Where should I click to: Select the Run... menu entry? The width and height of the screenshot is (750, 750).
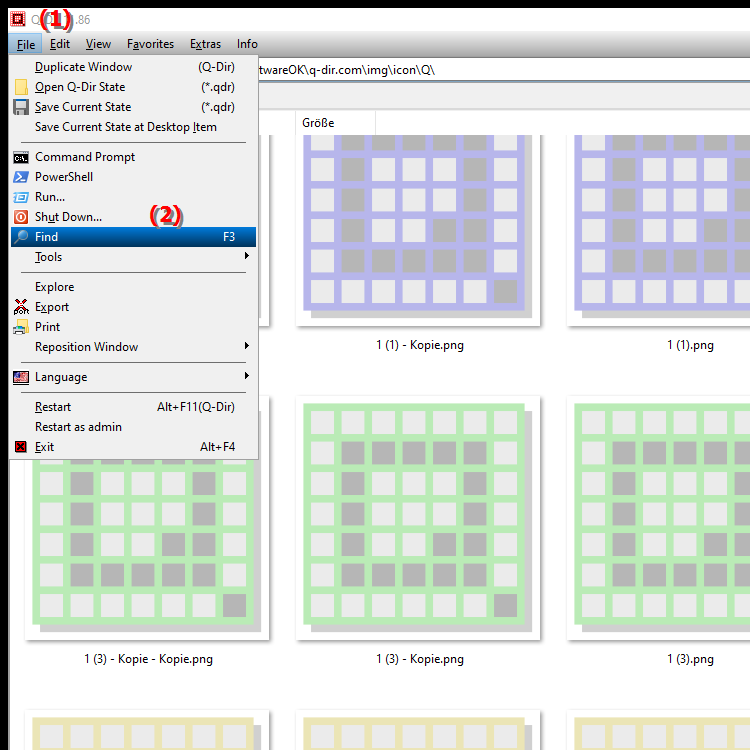[x=133, y=197]
